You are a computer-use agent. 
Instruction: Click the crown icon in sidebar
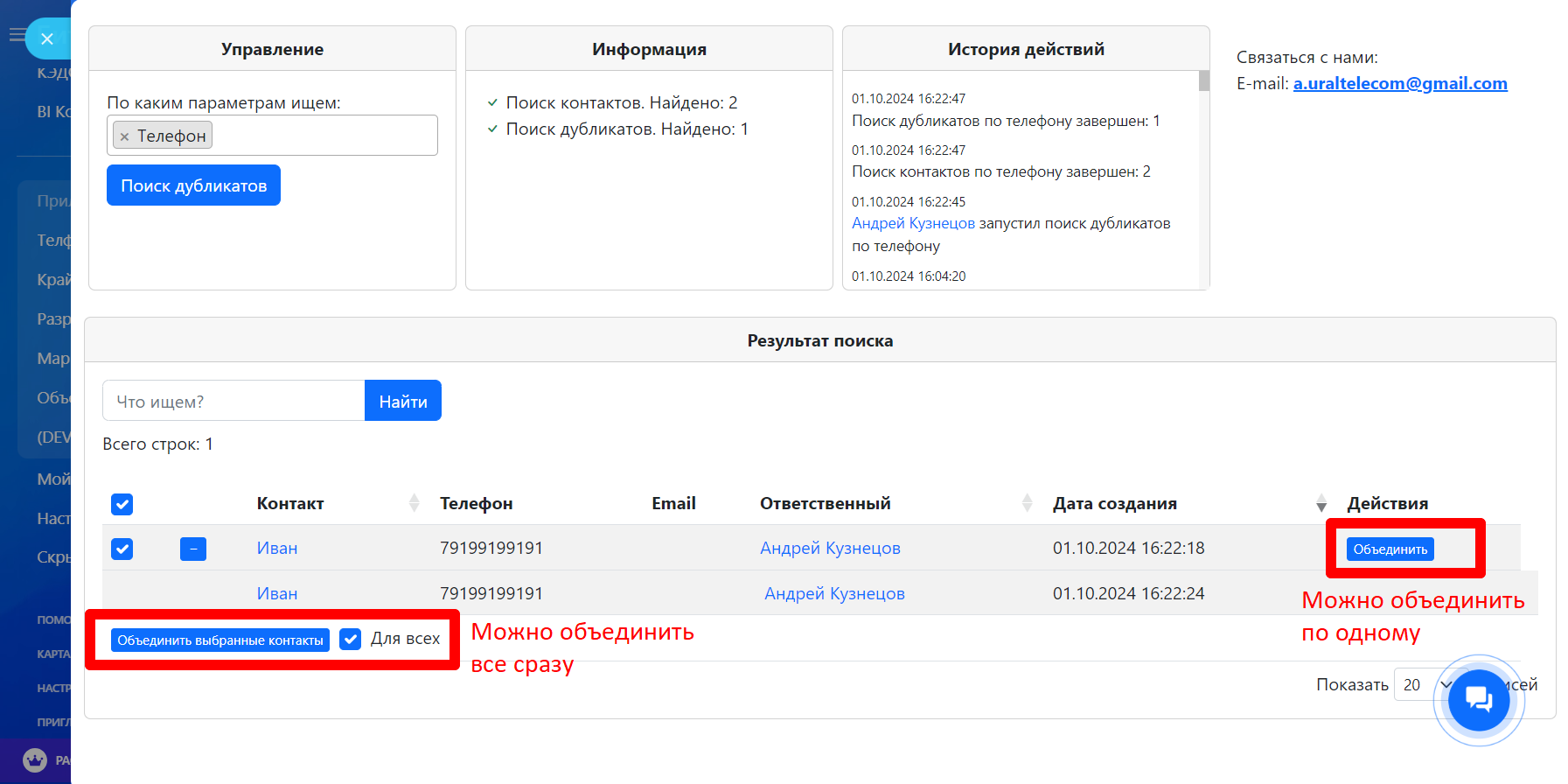pos(35,759)
